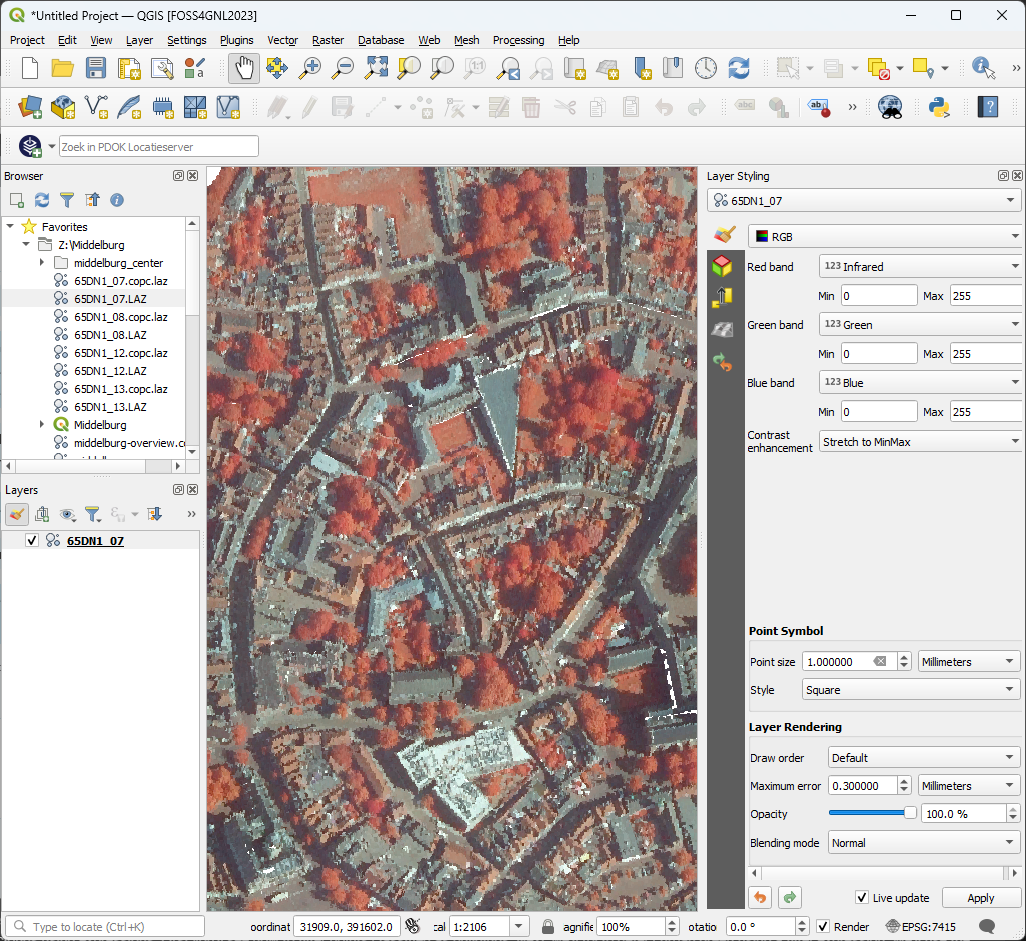Select 65DN1_13.LAZ in Browser
Screen dimensions: 1026x941
pos(110,407)
